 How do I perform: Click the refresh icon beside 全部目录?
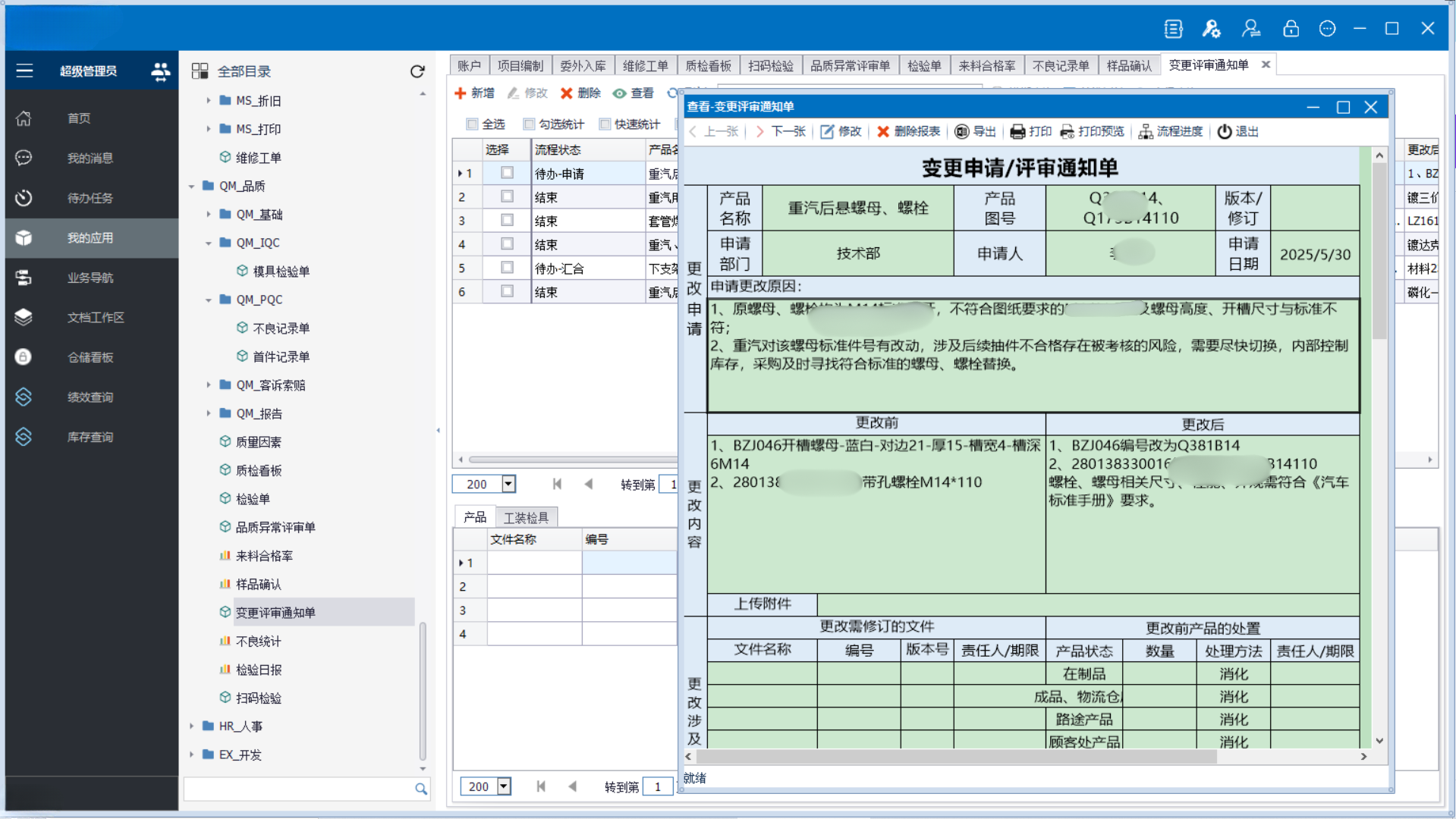(417, 71)
